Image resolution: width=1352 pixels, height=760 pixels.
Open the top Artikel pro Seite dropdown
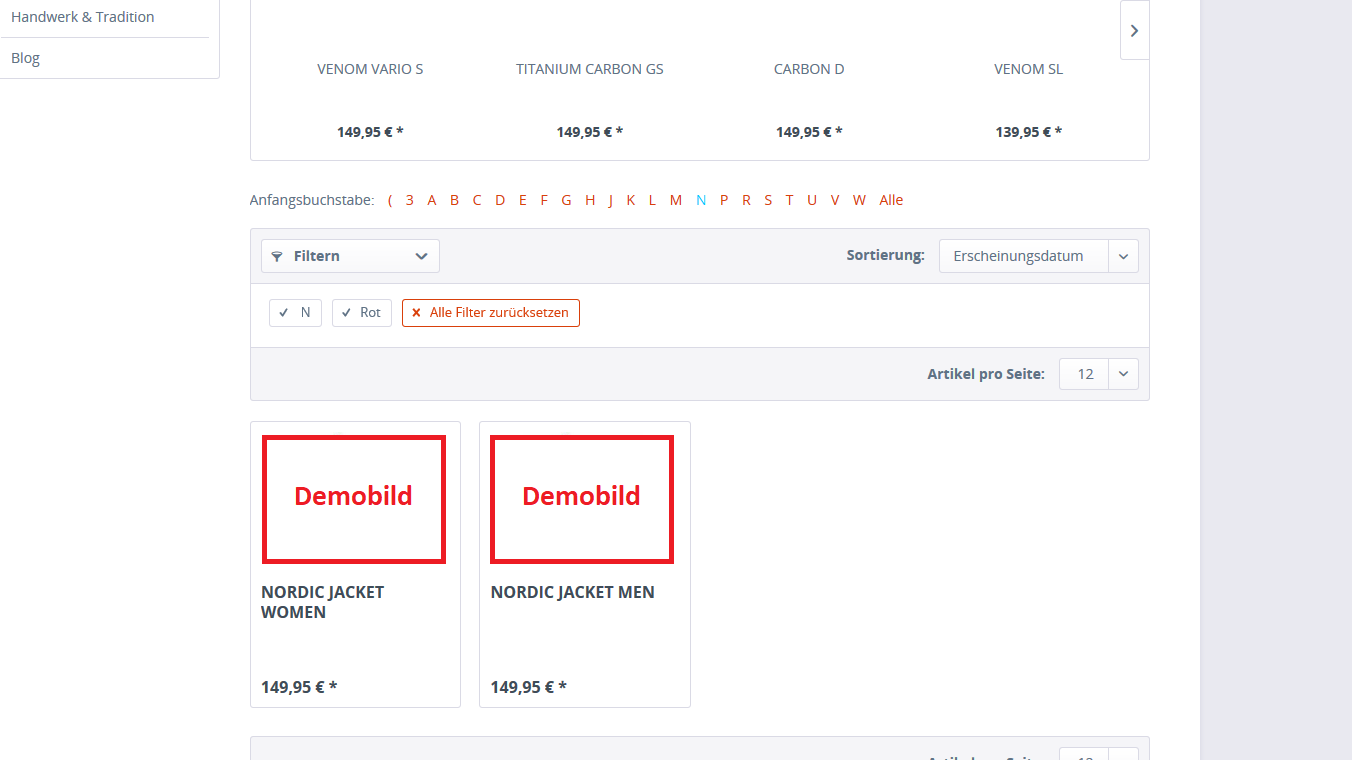1098,374
